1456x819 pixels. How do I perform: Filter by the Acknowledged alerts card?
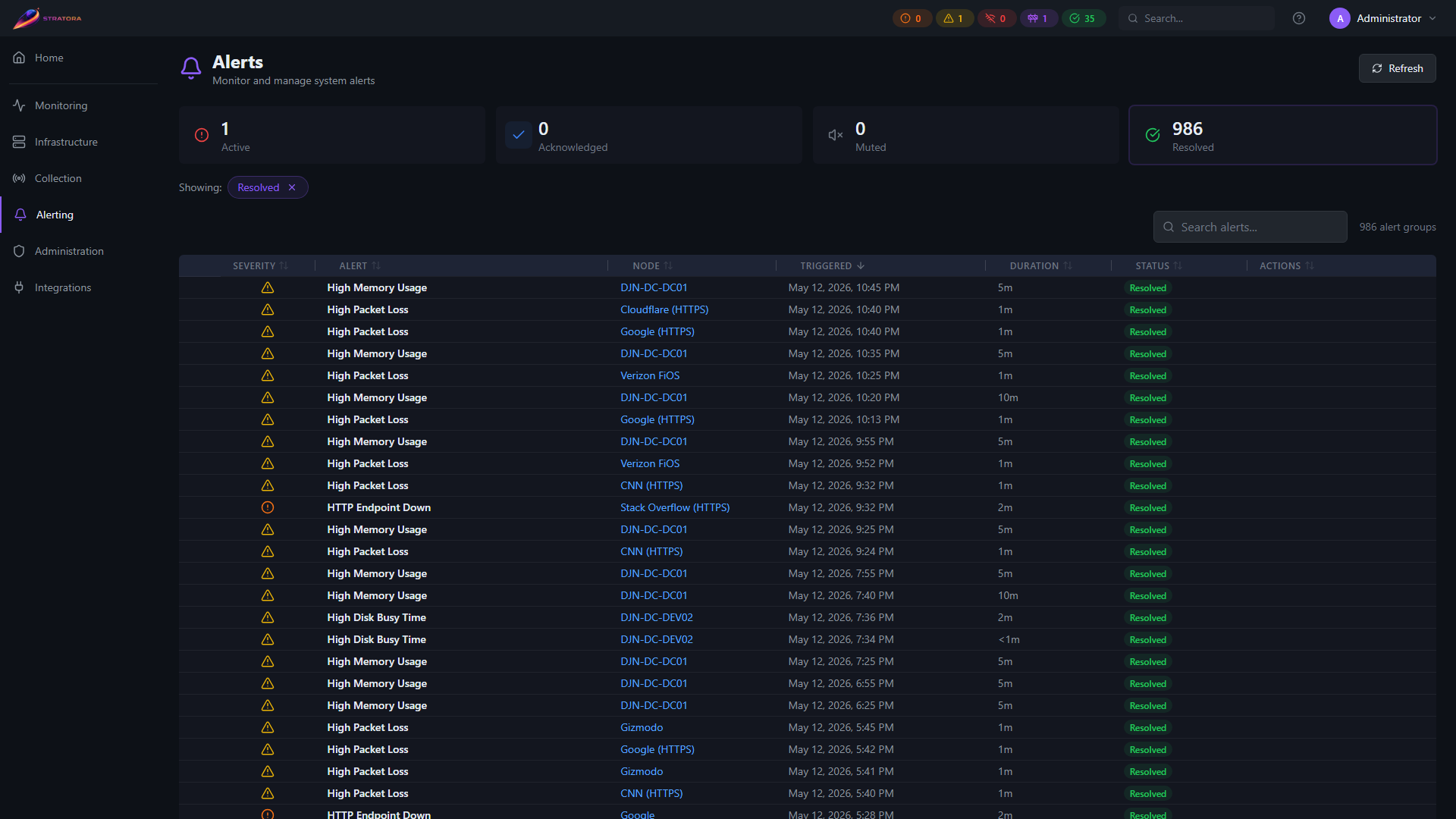pyautogui.click(x=649, y=135)
